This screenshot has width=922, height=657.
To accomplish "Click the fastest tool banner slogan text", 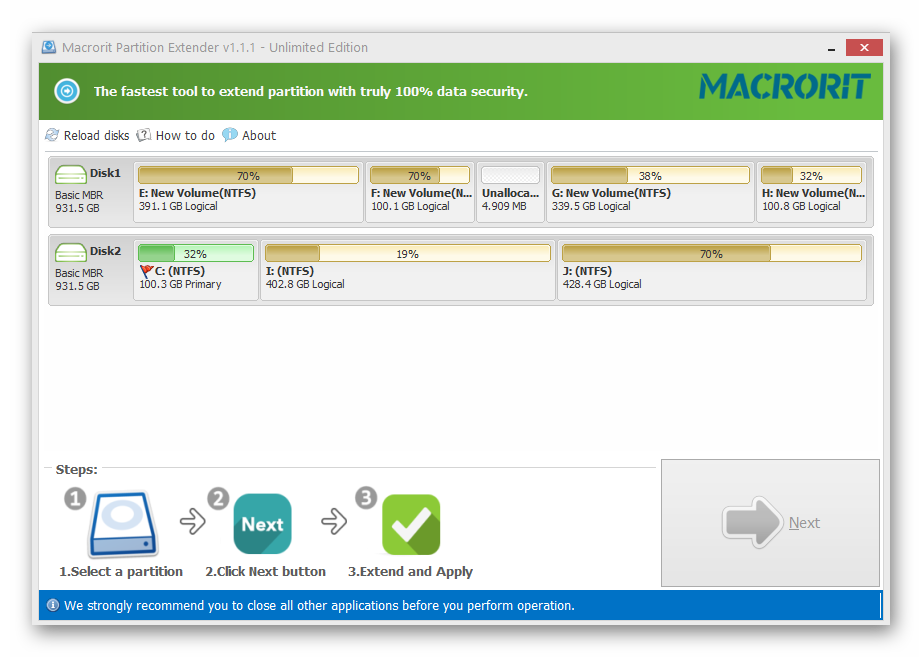I will (310, 92).
